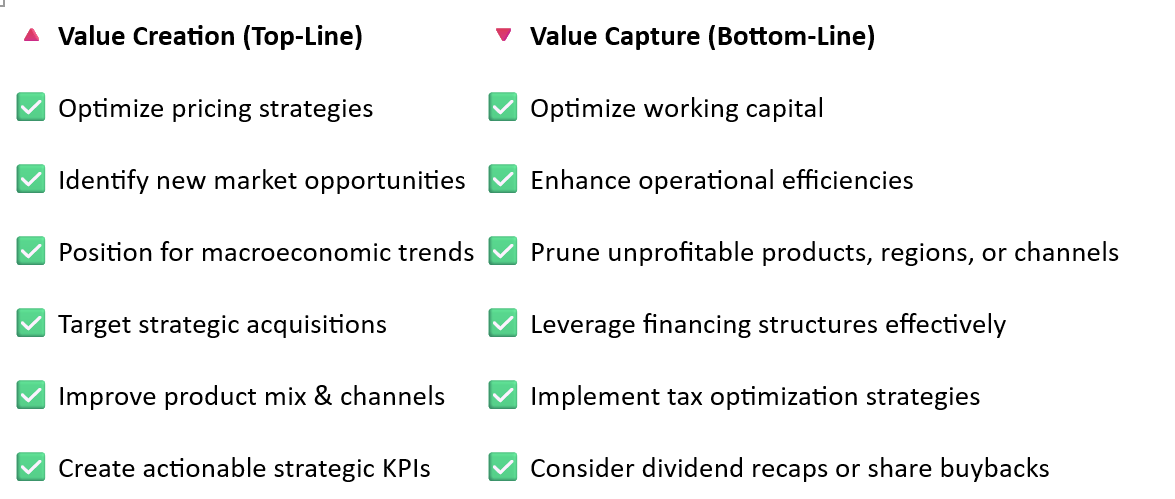The image size is (1175, 499).
Task: Click the text Optimize pricing strategies
Action: [x=216, y=109]
